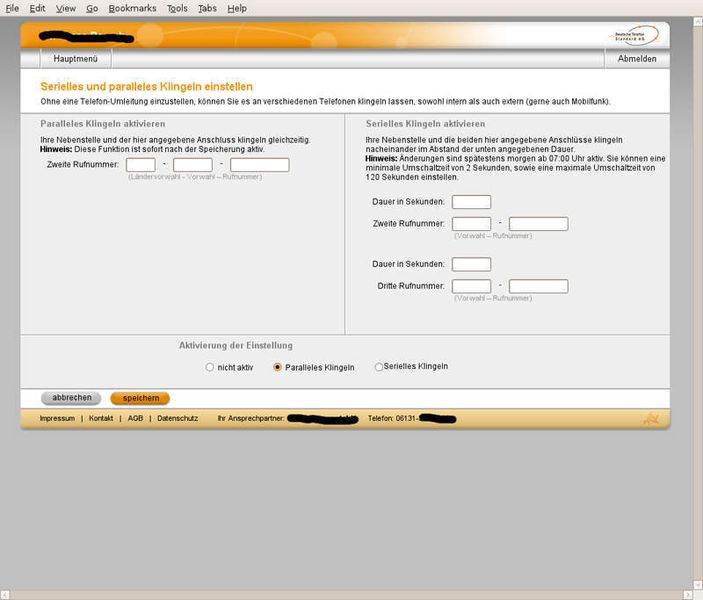Open the Tools menu
This screenshot has height=600, width=703.
[x=177, y=8]
